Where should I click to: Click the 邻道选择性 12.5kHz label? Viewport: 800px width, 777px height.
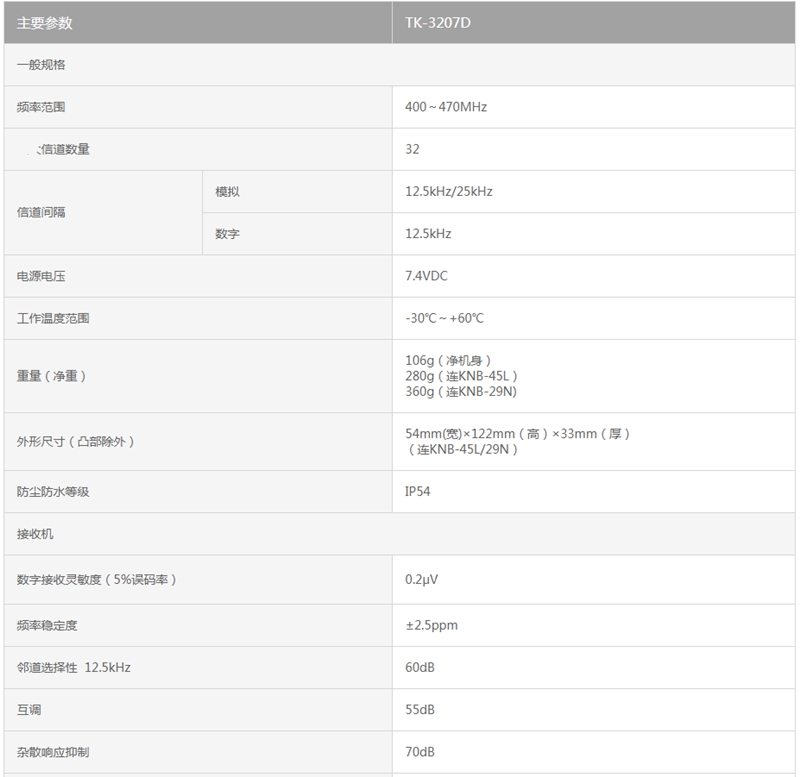(73, 668)
